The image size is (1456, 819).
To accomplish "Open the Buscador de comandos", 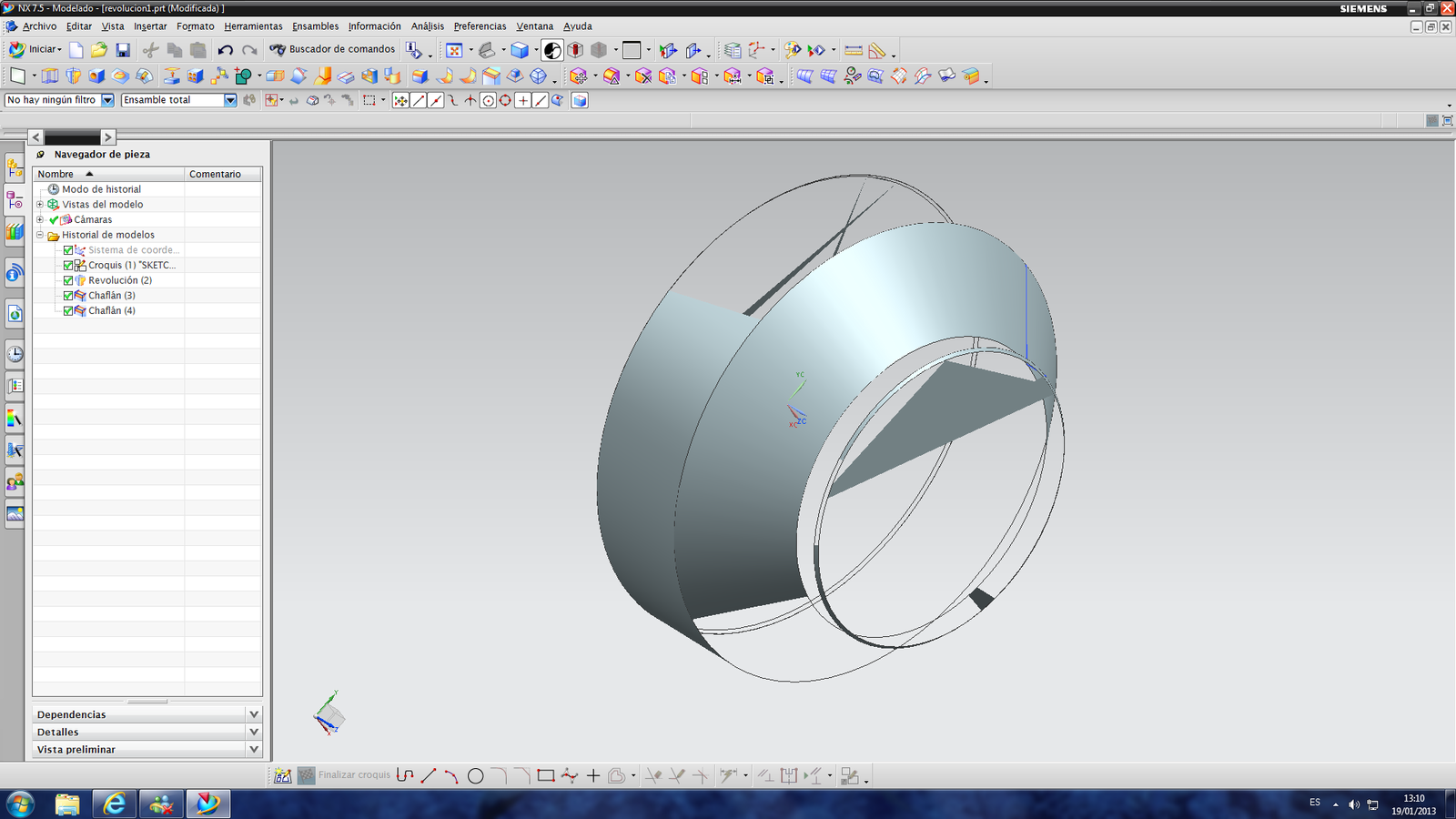I will pos(332,49).
